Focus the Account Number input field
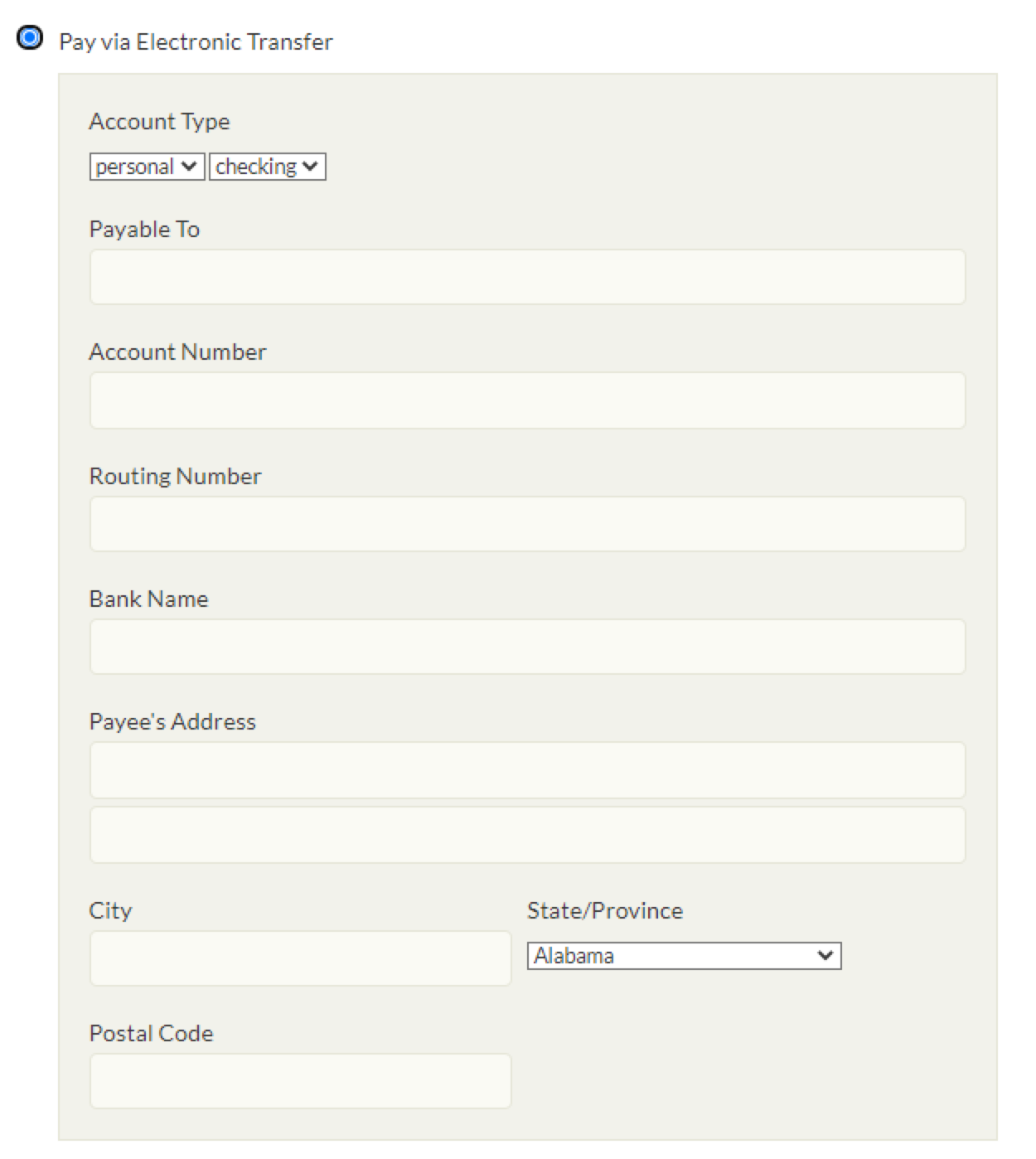Image resolution: width=1036 pixels, height=1159 pixels. pos(527,400)
